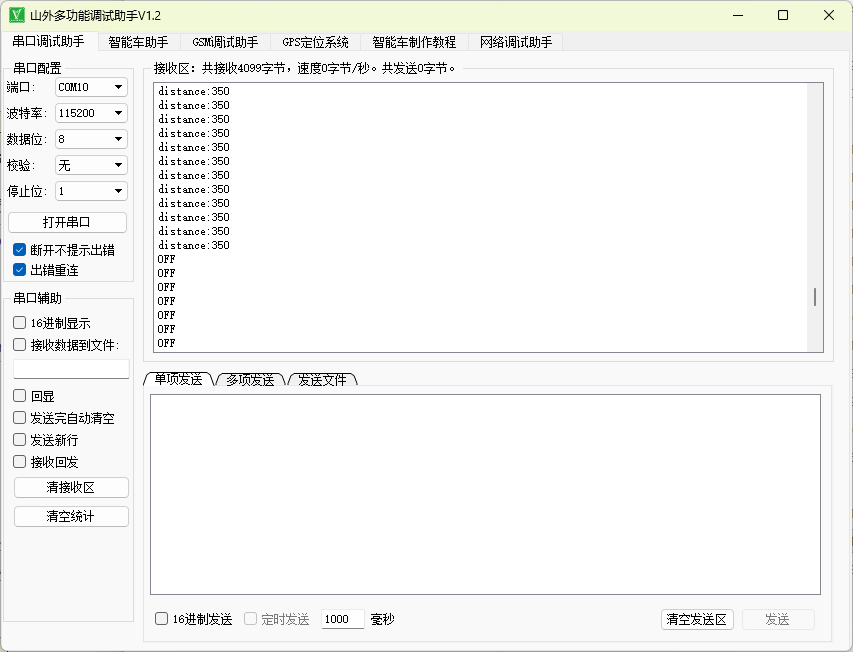This screenshot has width=853, height=652.
Task: Click the app logo icon in title bar
Action: coord(17,15)
